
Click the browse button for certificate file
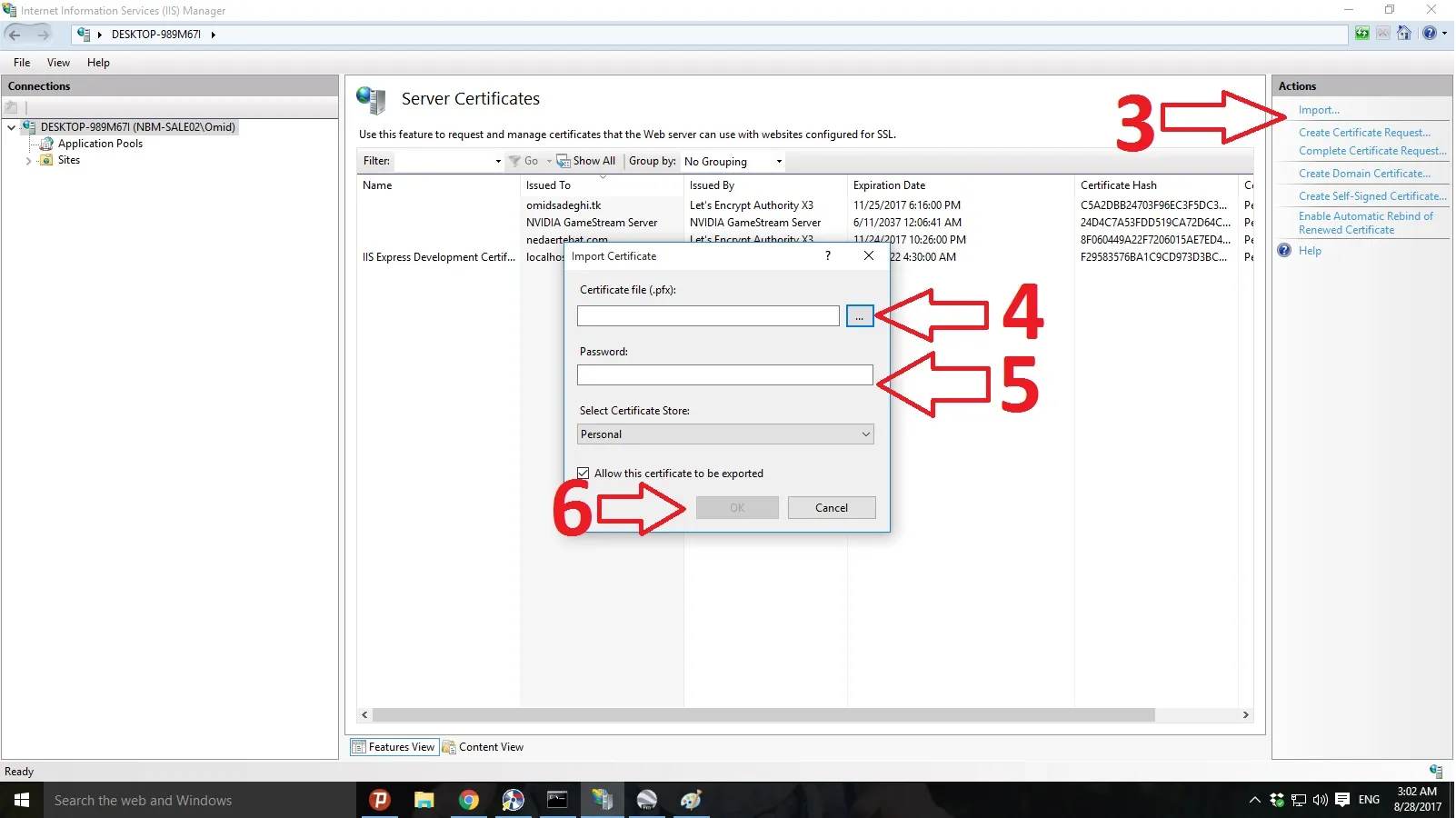coord(860,316)
